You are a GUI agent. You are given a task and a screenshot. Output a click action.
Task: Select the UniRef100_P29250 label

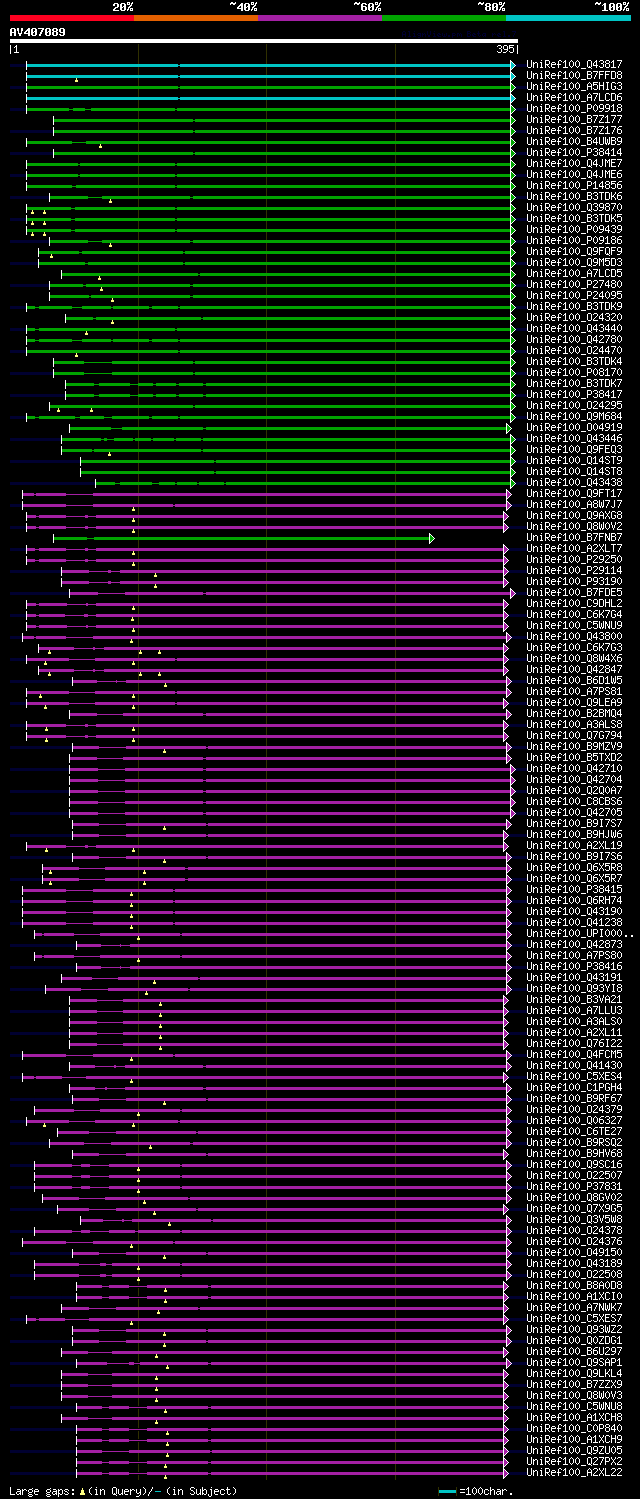(x=575, y=560)
